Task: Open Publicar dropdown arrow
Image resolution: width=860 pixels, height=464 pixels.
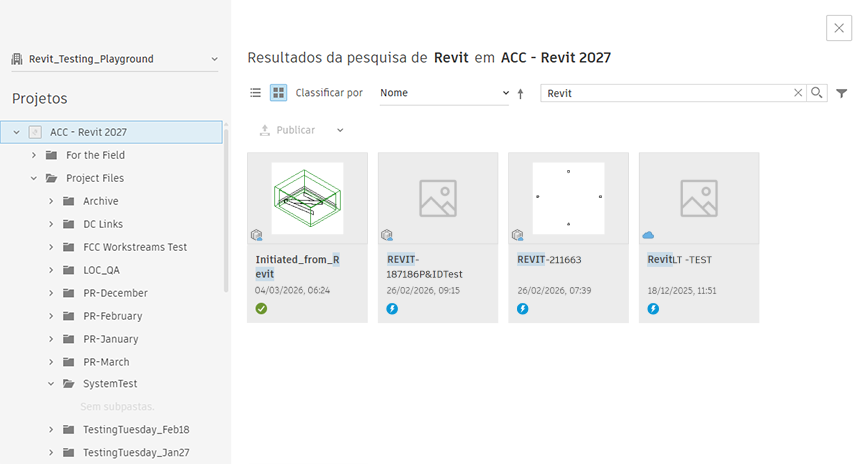Action: coord(340,130)
